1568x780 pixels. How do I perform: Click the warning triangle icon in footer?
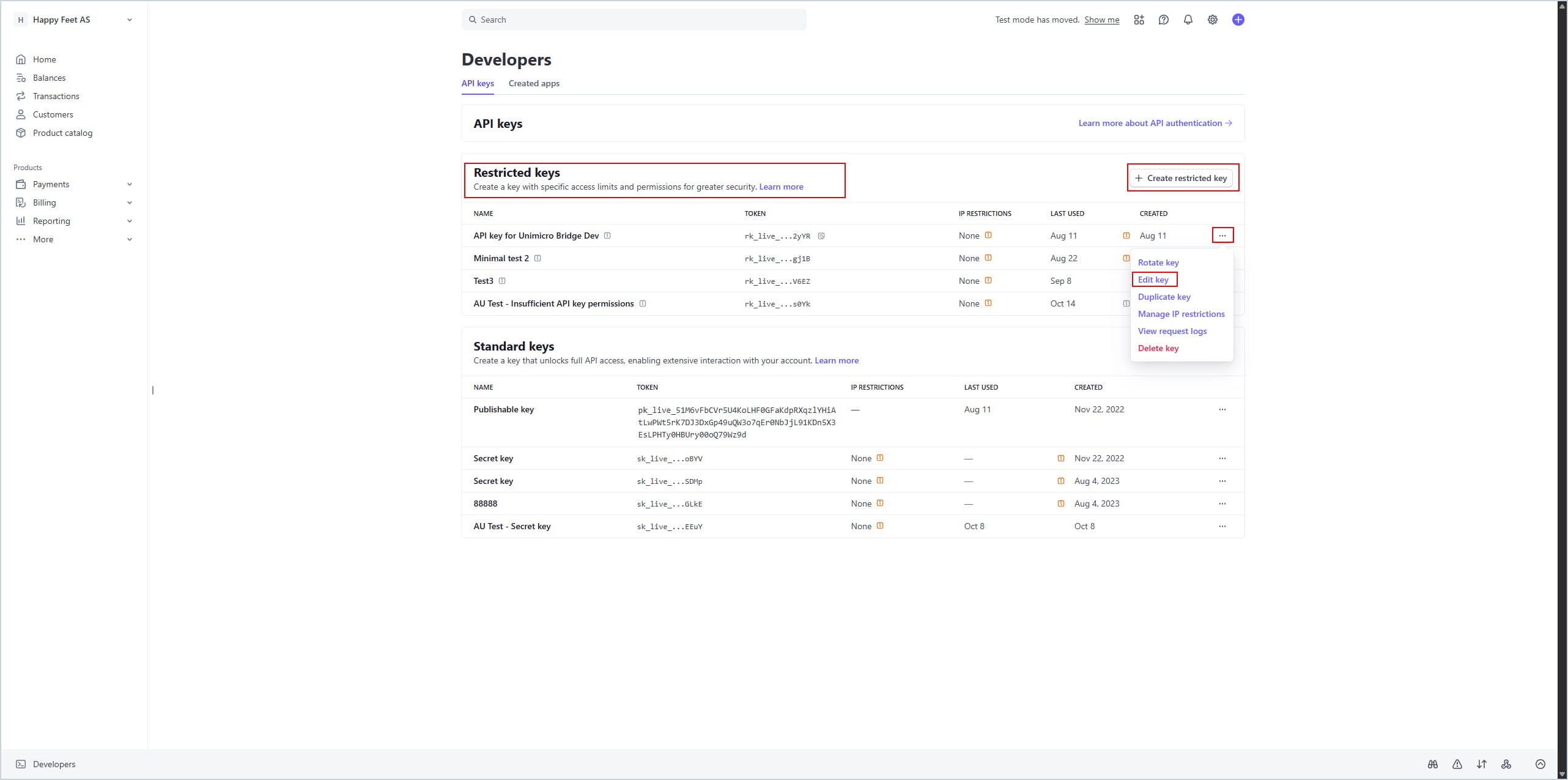pos(1457,764)
